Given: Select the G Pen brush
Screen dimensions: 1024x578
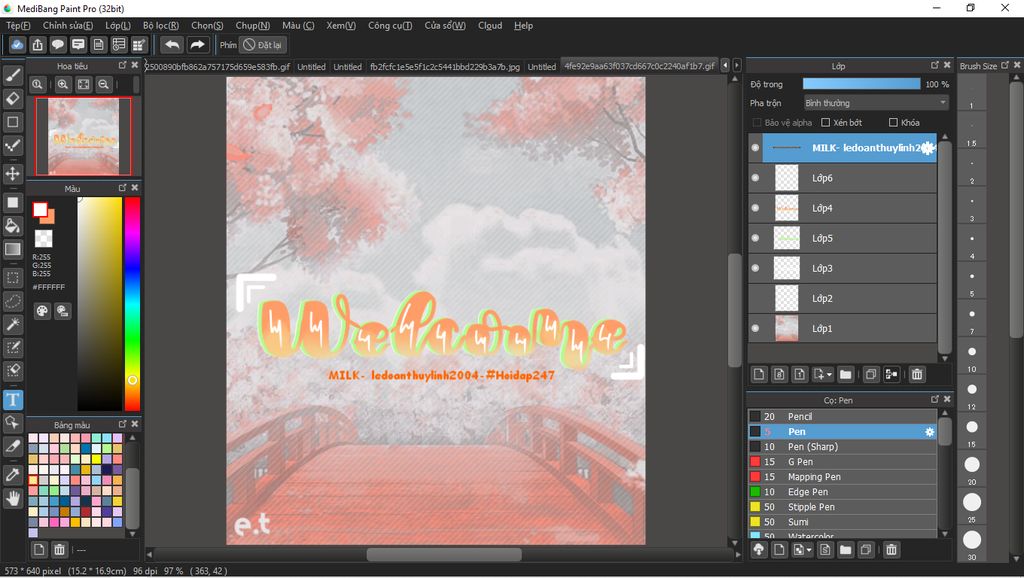Looking at the screenshot, I should click(842, 462).
